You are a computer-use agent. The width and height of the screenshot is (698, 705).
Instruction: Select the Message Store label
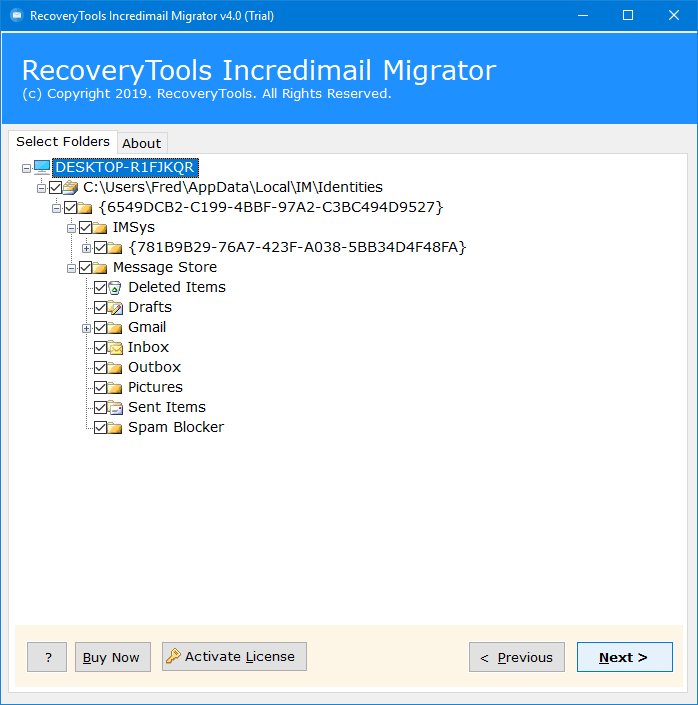tap(165, 268)
